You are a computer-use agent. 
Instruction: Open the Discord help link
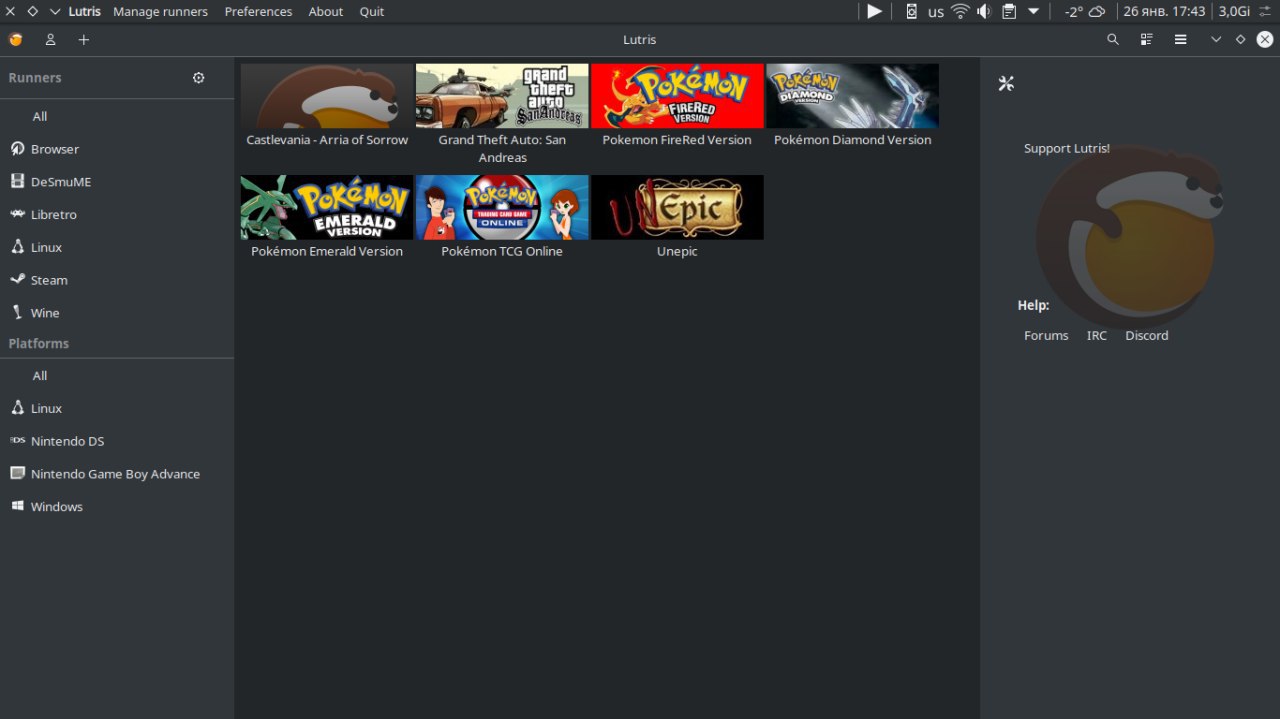click(1147, 336)
